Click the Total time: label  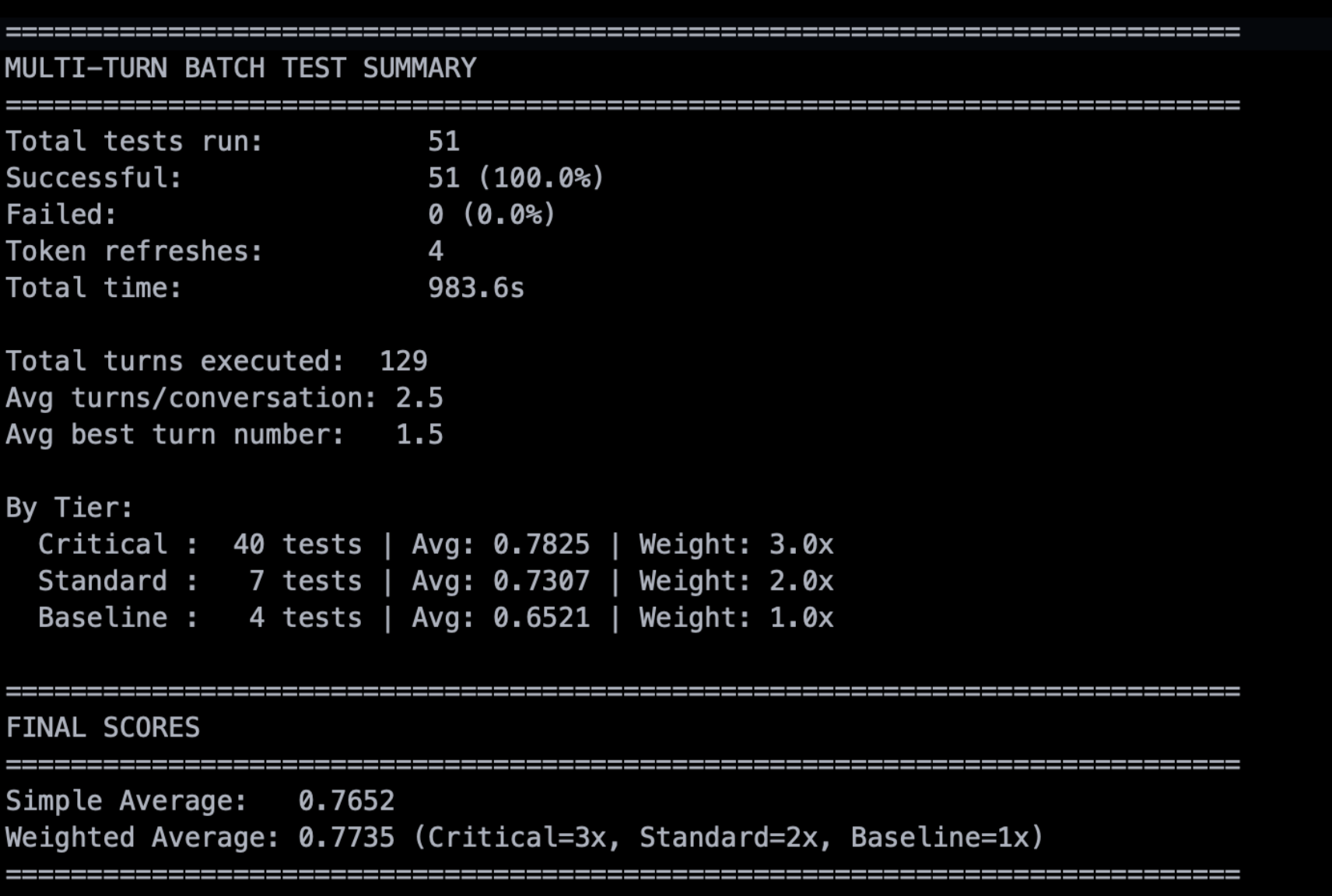pyautogui.click(x=94, y=289)
